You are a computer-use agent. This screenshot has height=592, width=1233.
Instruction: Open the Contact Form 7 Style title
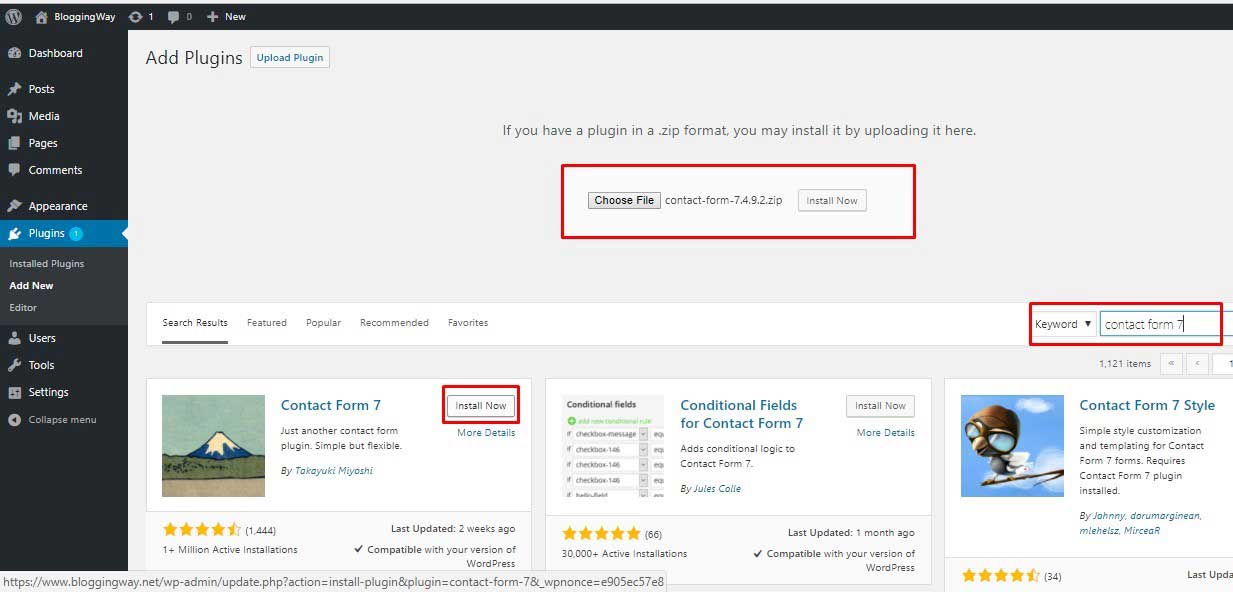tap(1147, 405)
